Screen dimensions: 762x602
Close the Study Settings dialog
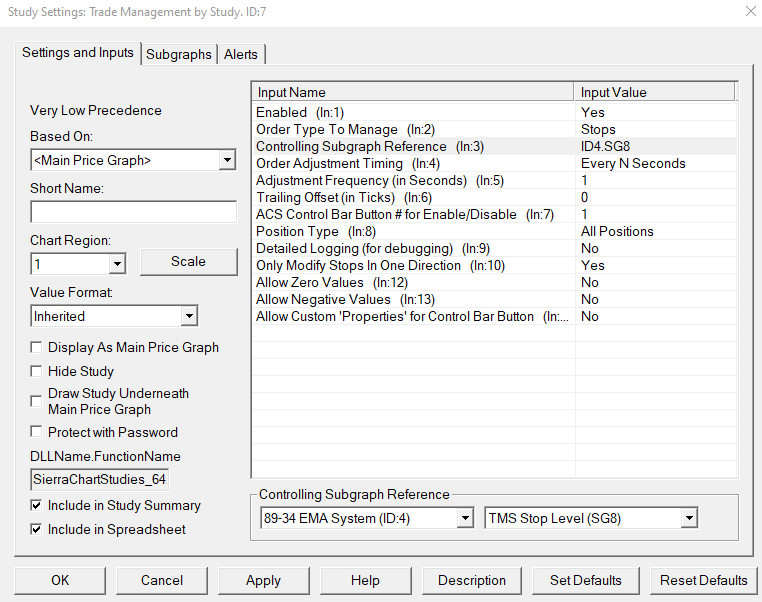pos(751,11)
